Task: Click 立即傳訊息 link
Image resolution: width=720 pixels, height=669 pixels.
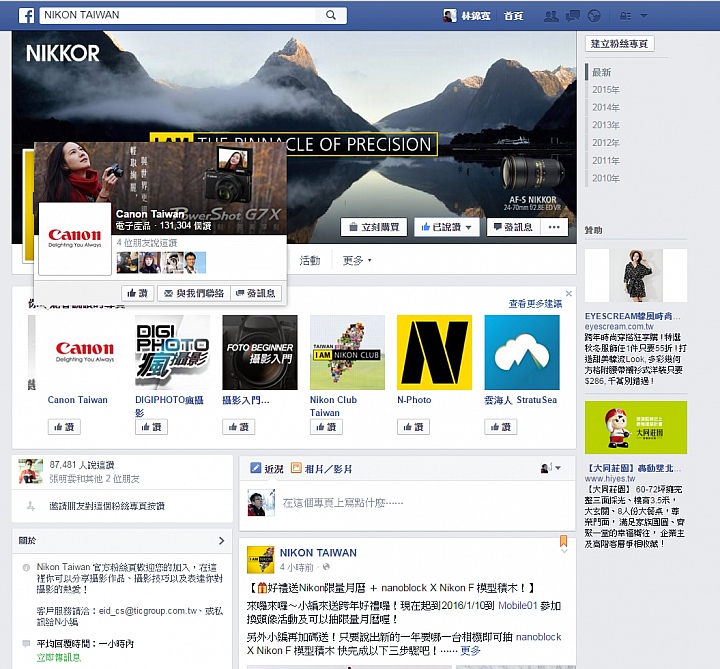Action: 59,658
